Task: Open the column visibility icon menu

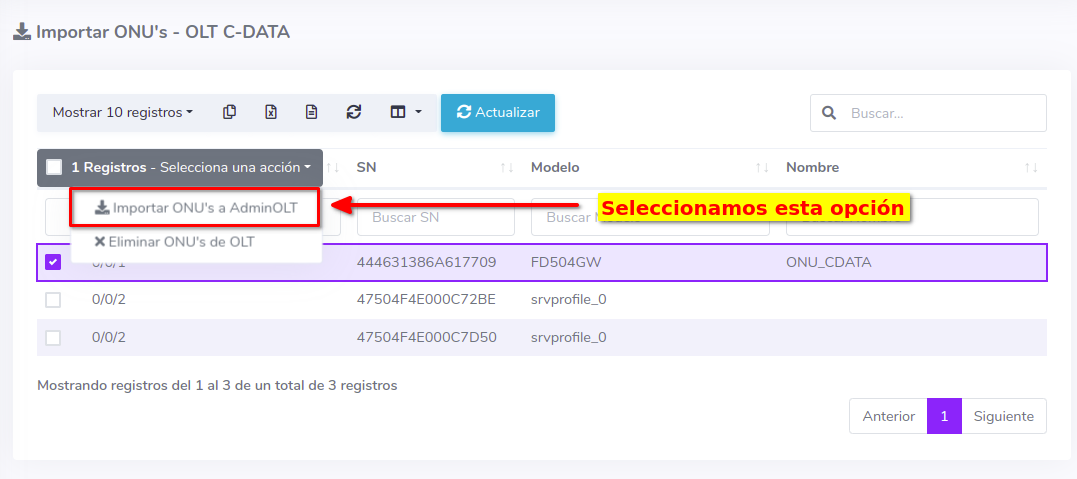Action: [x=405, y=113]
